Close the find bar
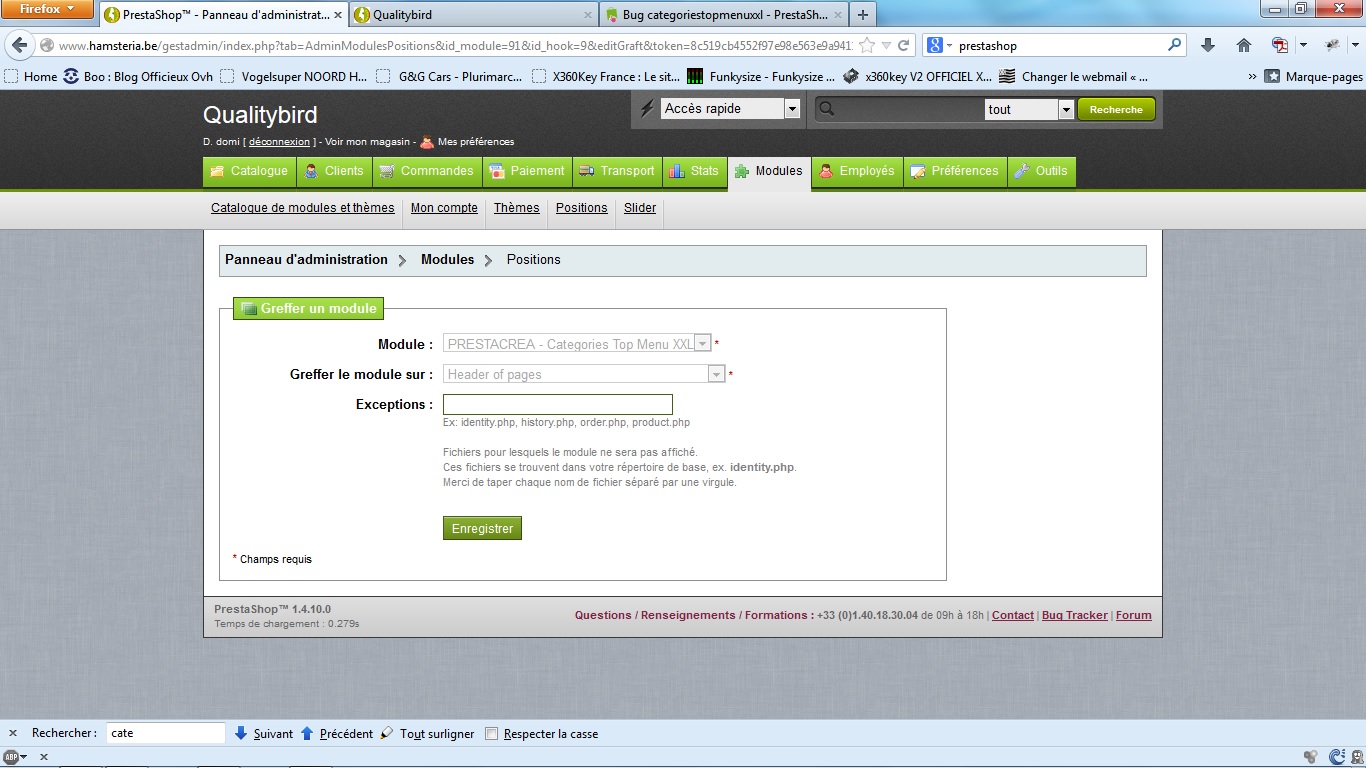1366x768 pixels. 13,733
